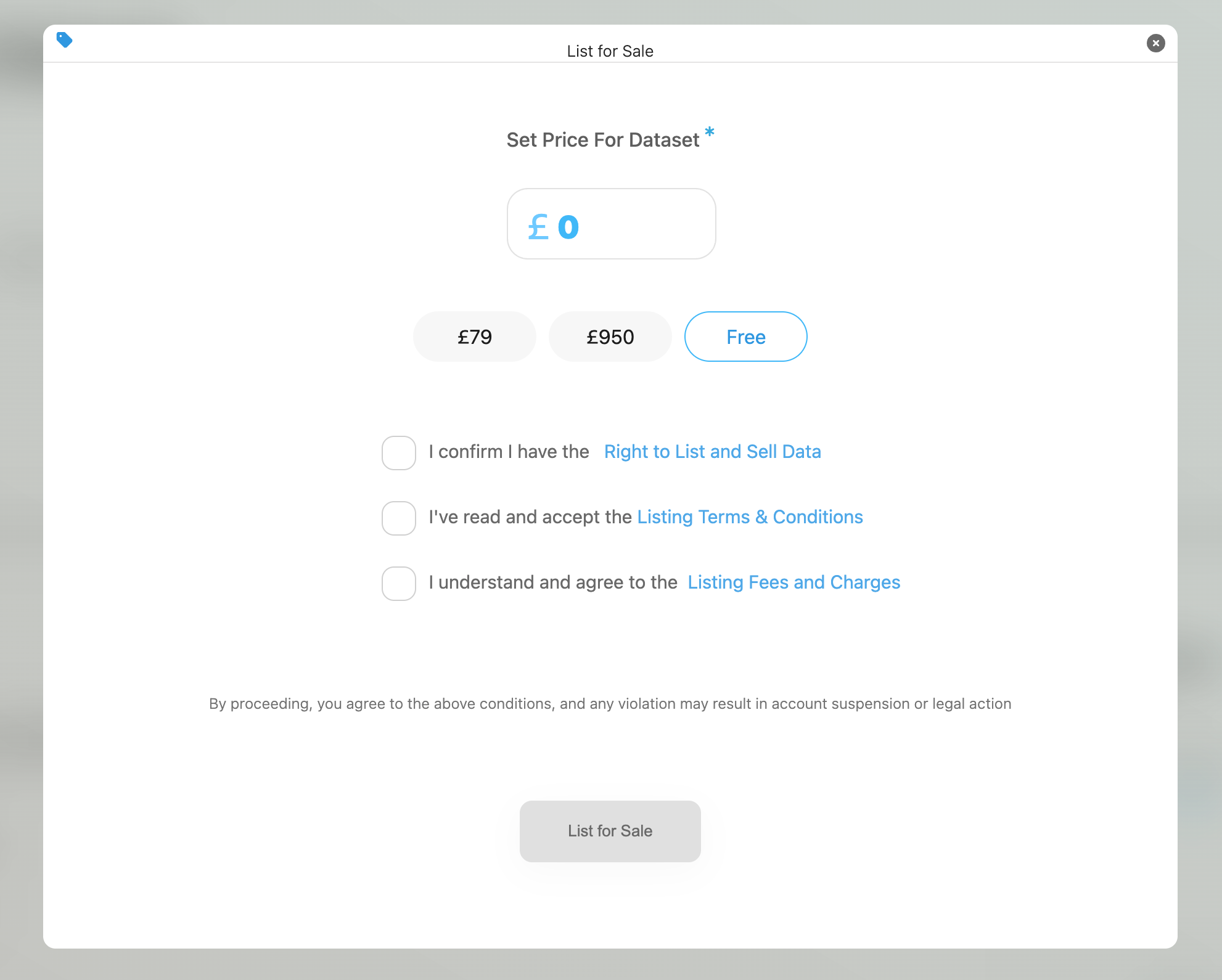Pick the Free price option
The width and height of the screenshot is (1222, 980).
(745, 337)
